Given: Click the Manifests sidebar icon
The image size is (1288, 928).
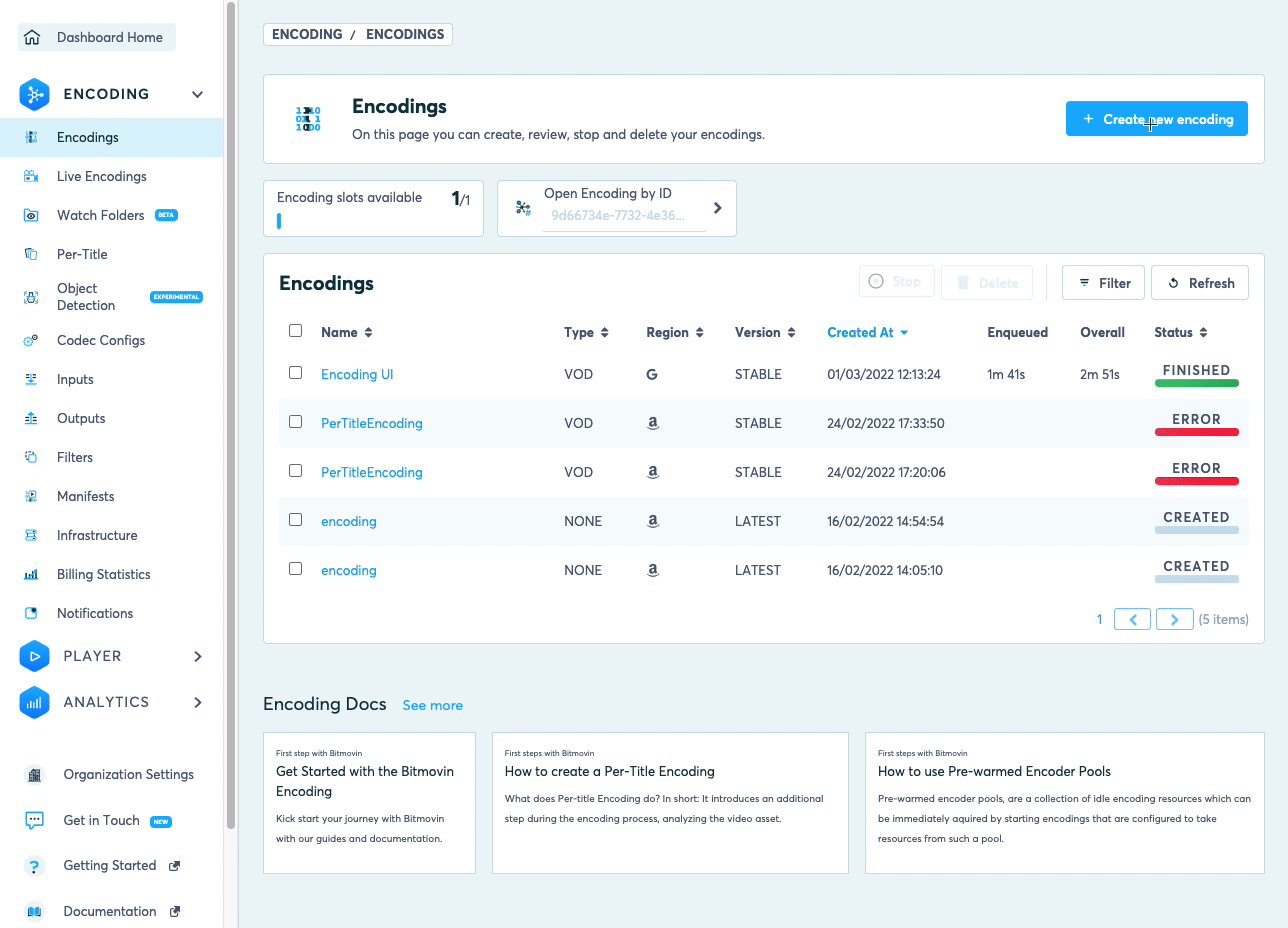Looking at the screenshot, I should pyautogui.click(x=31, y=496).
